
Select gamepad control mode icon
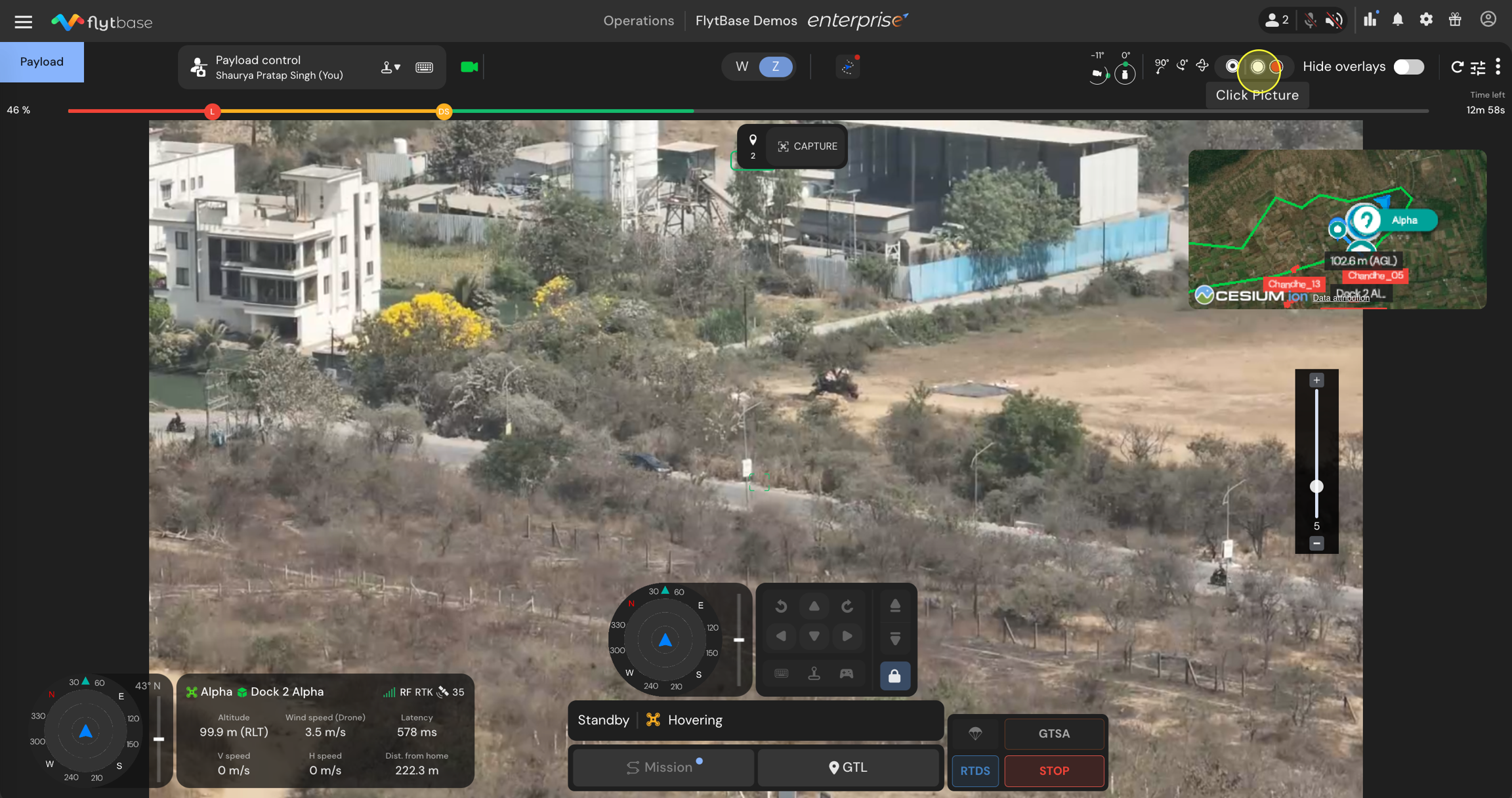click(847, 674)
